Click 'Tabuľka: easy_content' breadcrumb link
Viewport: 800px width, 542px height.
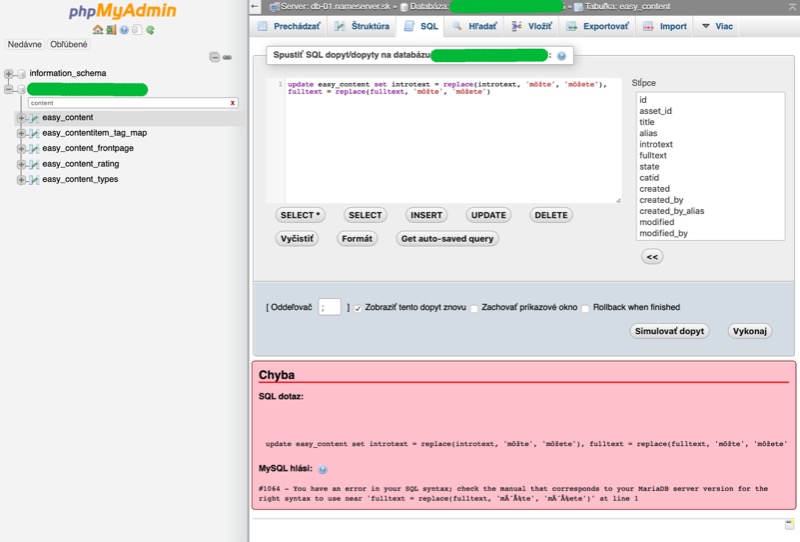(x=628, y=7)
